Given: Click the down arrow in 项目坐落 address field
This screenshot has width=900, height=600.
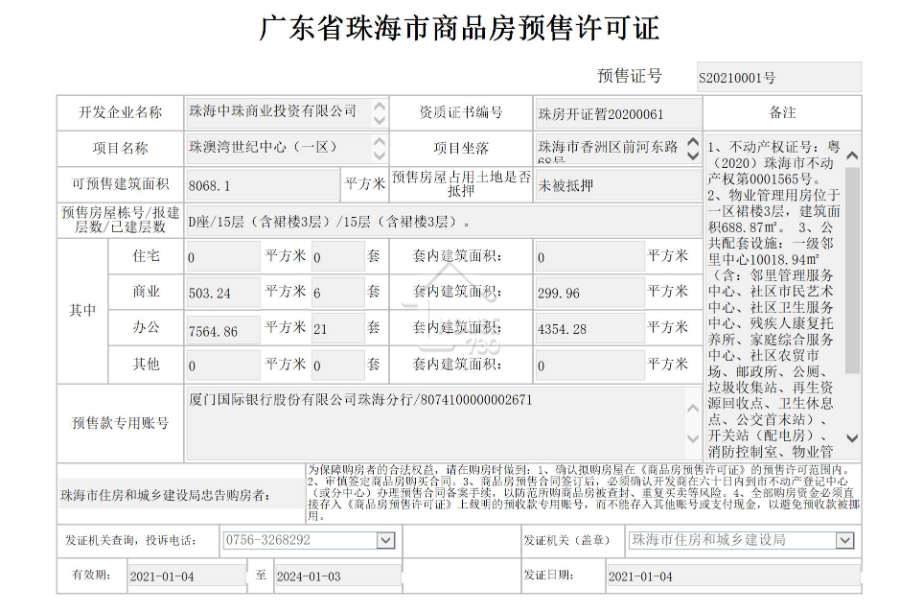Looking at the screenshot, I should click(693, 155).
